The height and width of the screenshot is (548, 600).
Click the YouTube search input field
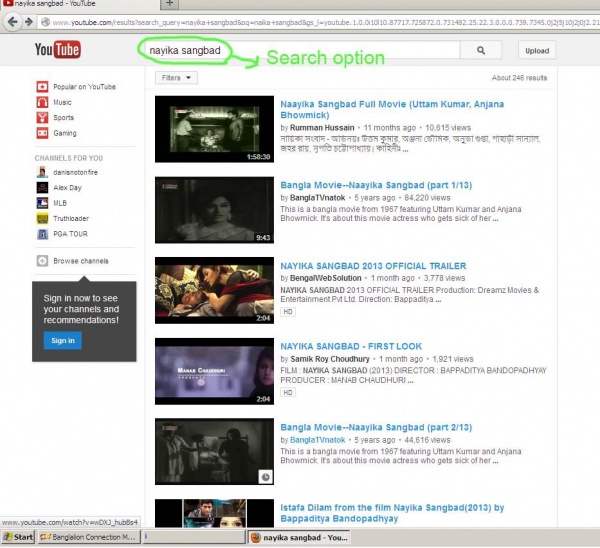302,50
